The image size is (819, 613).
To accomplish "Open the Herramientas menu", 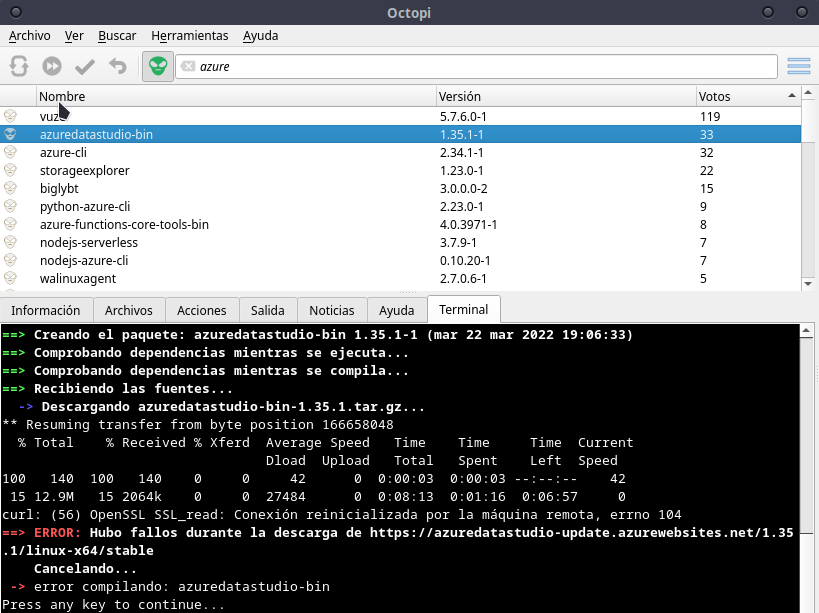I will pos(190,36).
